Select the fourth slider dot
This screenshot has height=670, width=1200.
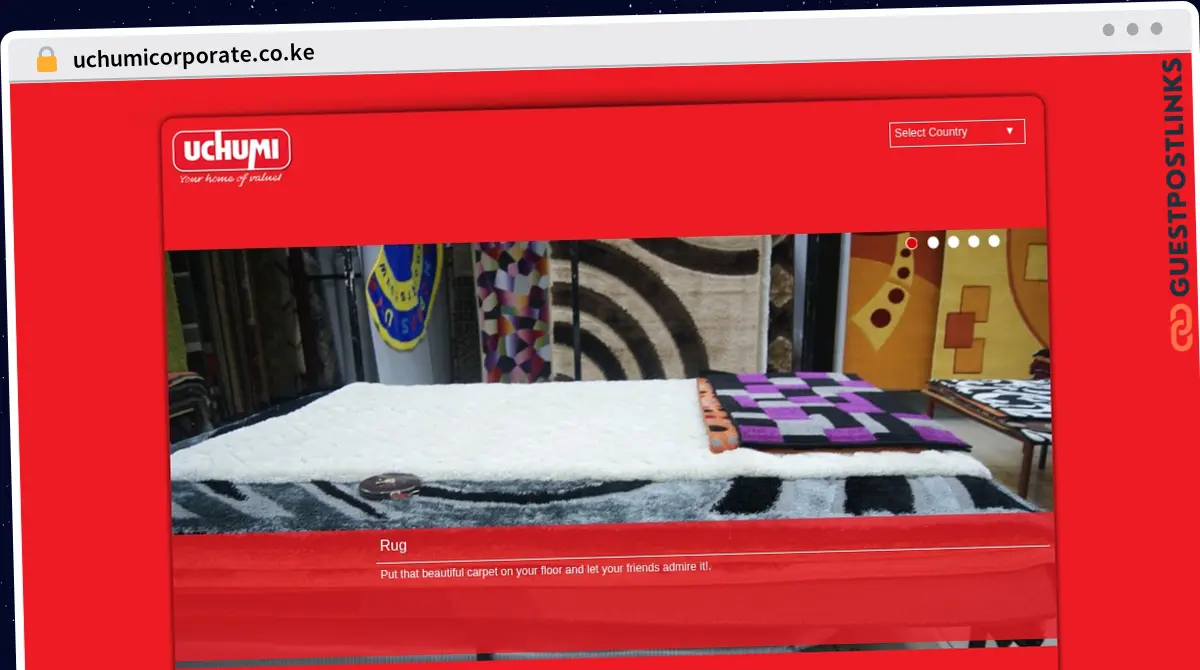click(x=974, y=241)
